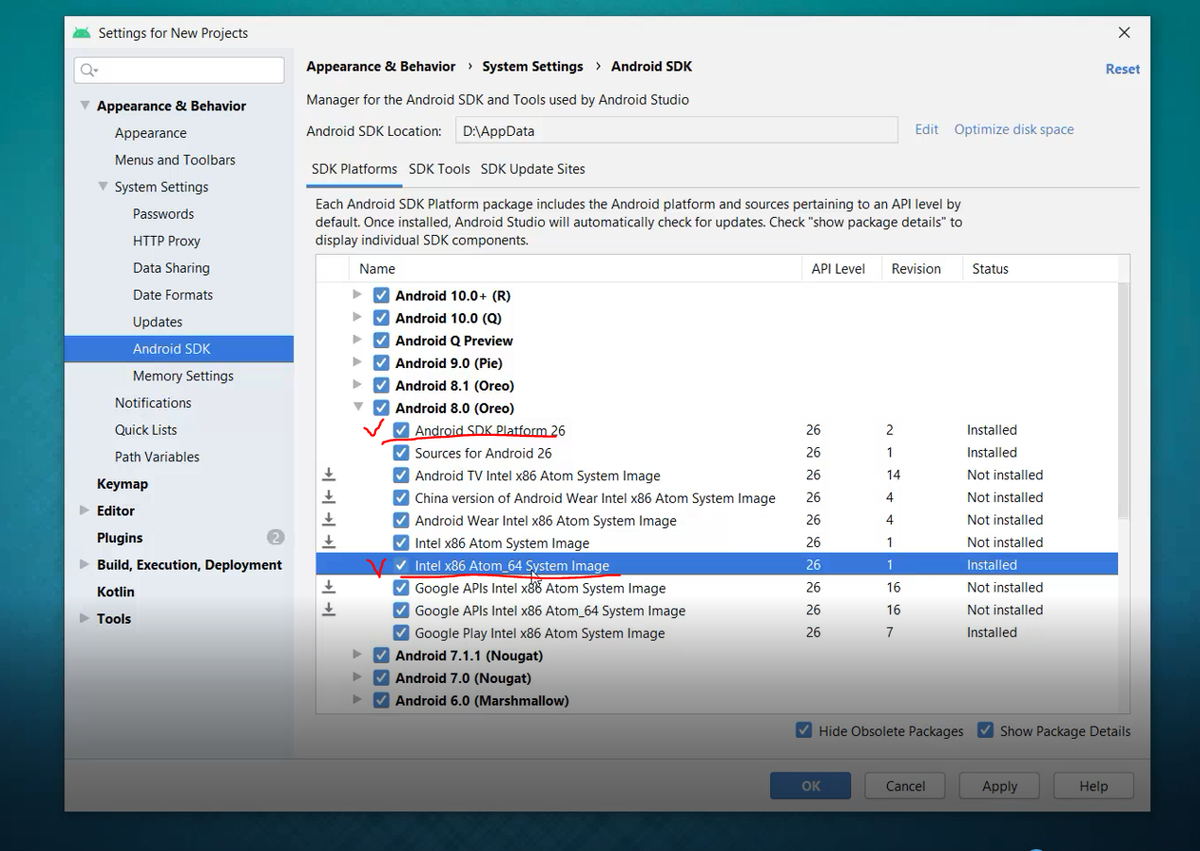Open Memory Settings page
Viewport: 1200px width, 851px height.
[183, 375]
